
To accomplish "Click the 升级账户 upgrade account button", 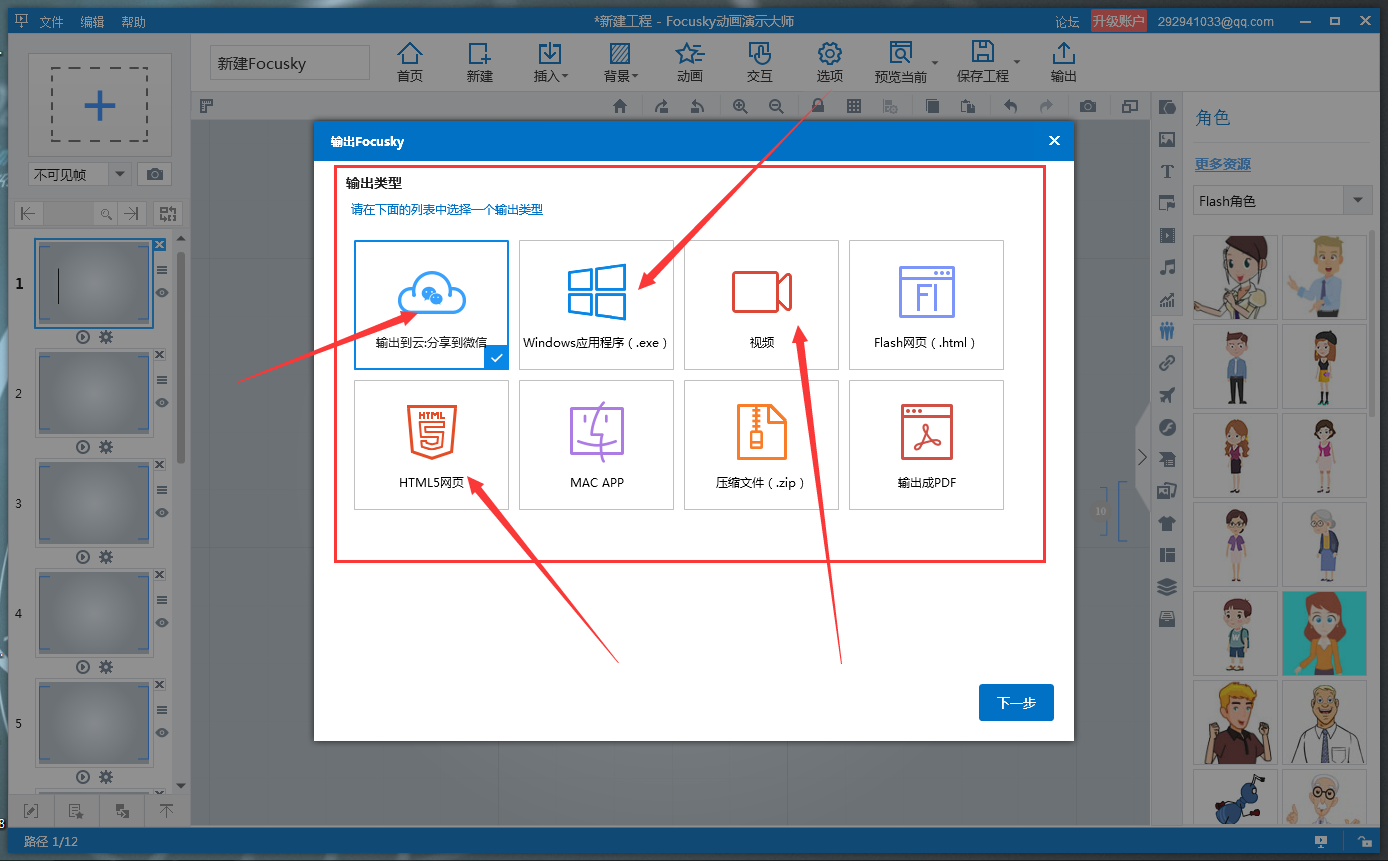I will click(x=1119, y=21).
